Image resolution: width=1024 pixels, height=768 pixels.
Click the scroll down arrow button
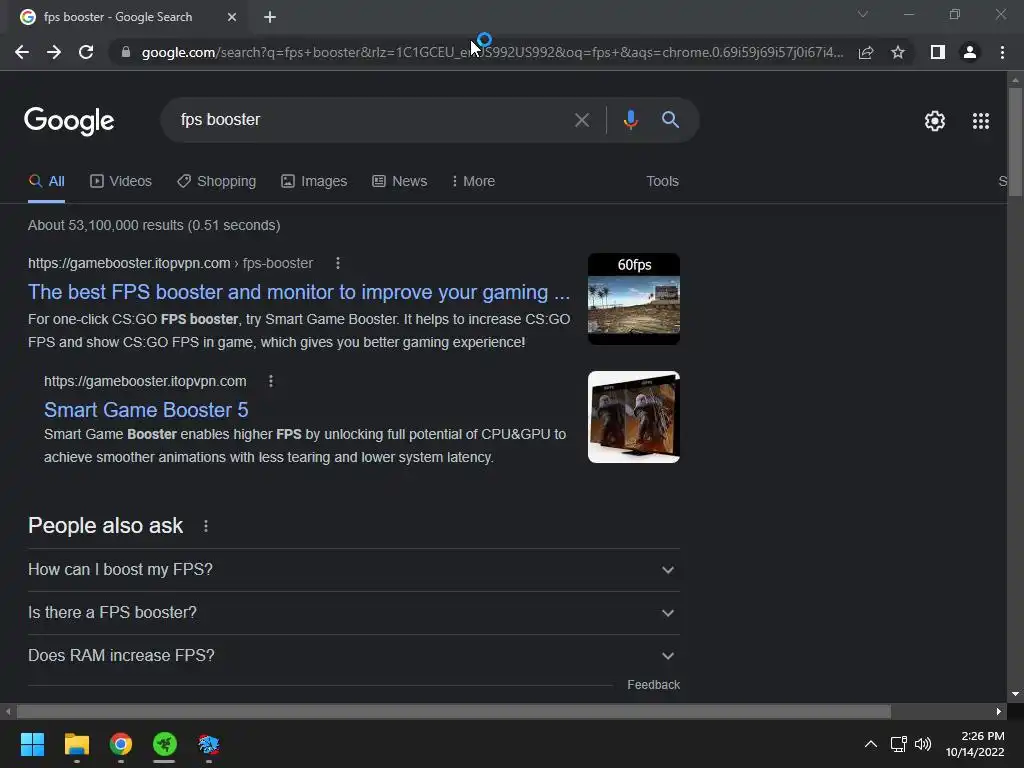(1015, 694)
